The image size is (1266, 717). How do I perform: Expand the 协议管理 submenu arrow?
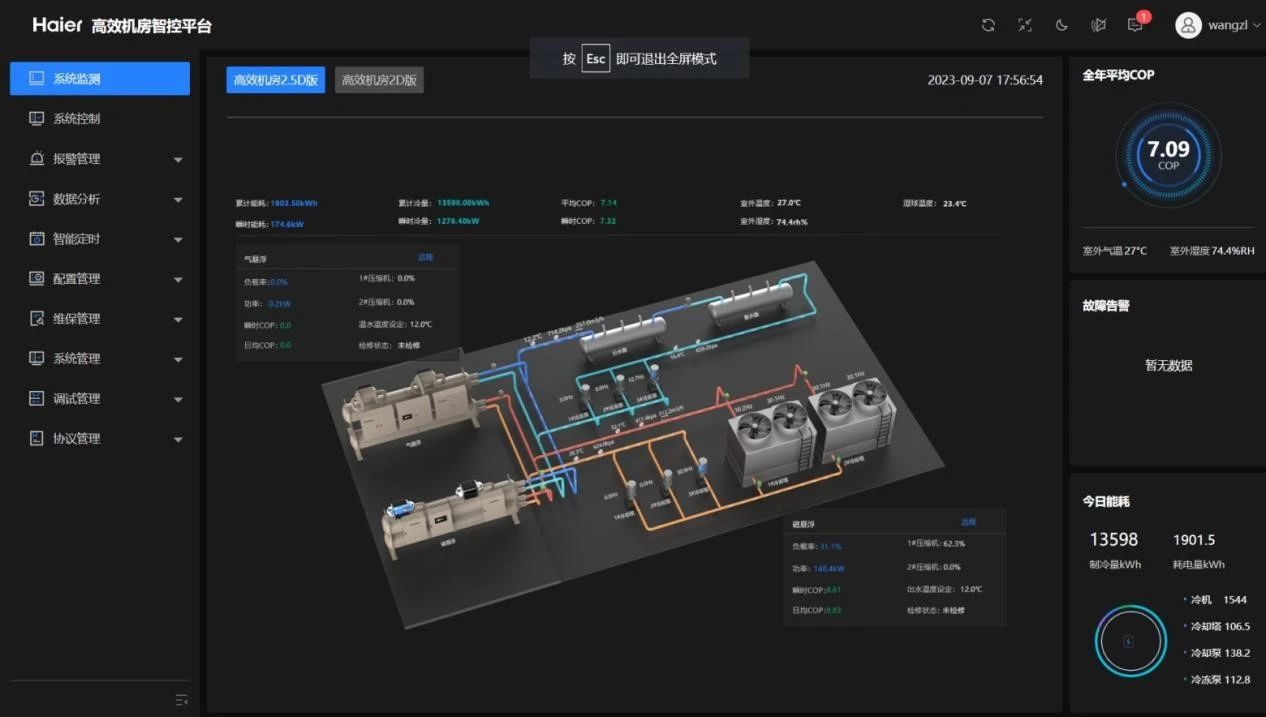[x=178, y=439]
